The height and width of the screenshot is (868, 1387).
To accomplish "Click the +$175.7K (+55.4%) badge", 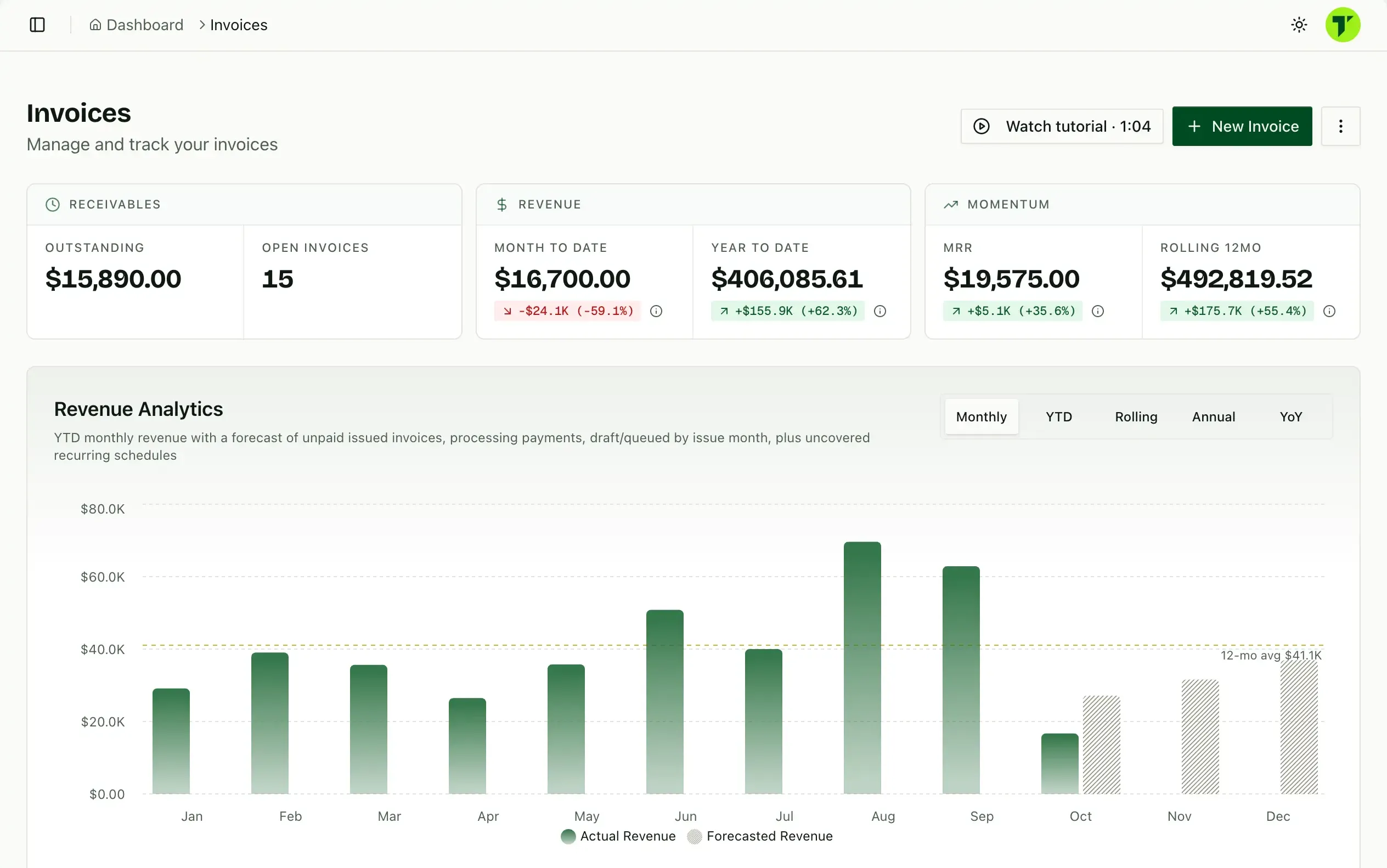I will tap(1237, 311).
